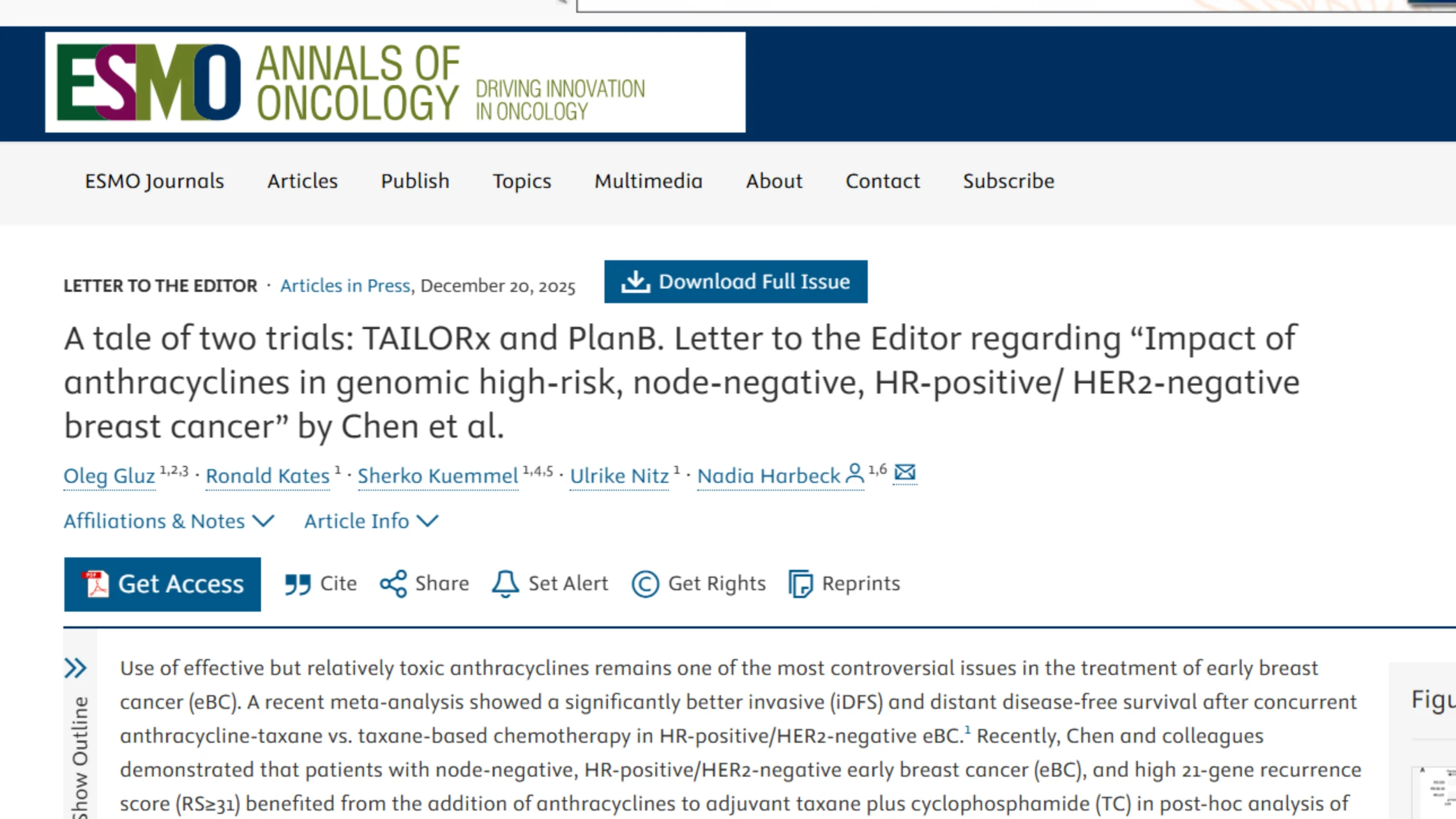Click the Download Full Issue button

tap(736, 281)
